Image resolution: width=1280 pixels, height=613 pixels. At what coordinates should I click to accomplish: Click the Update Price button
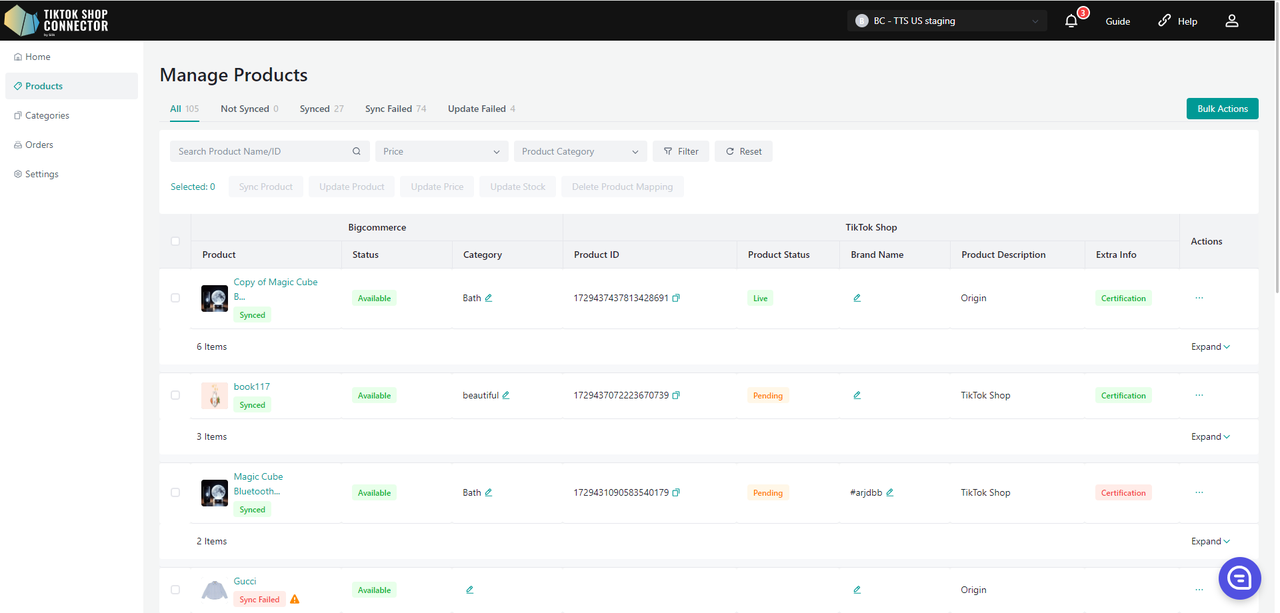pyautogui.click(x=437, y=187)
